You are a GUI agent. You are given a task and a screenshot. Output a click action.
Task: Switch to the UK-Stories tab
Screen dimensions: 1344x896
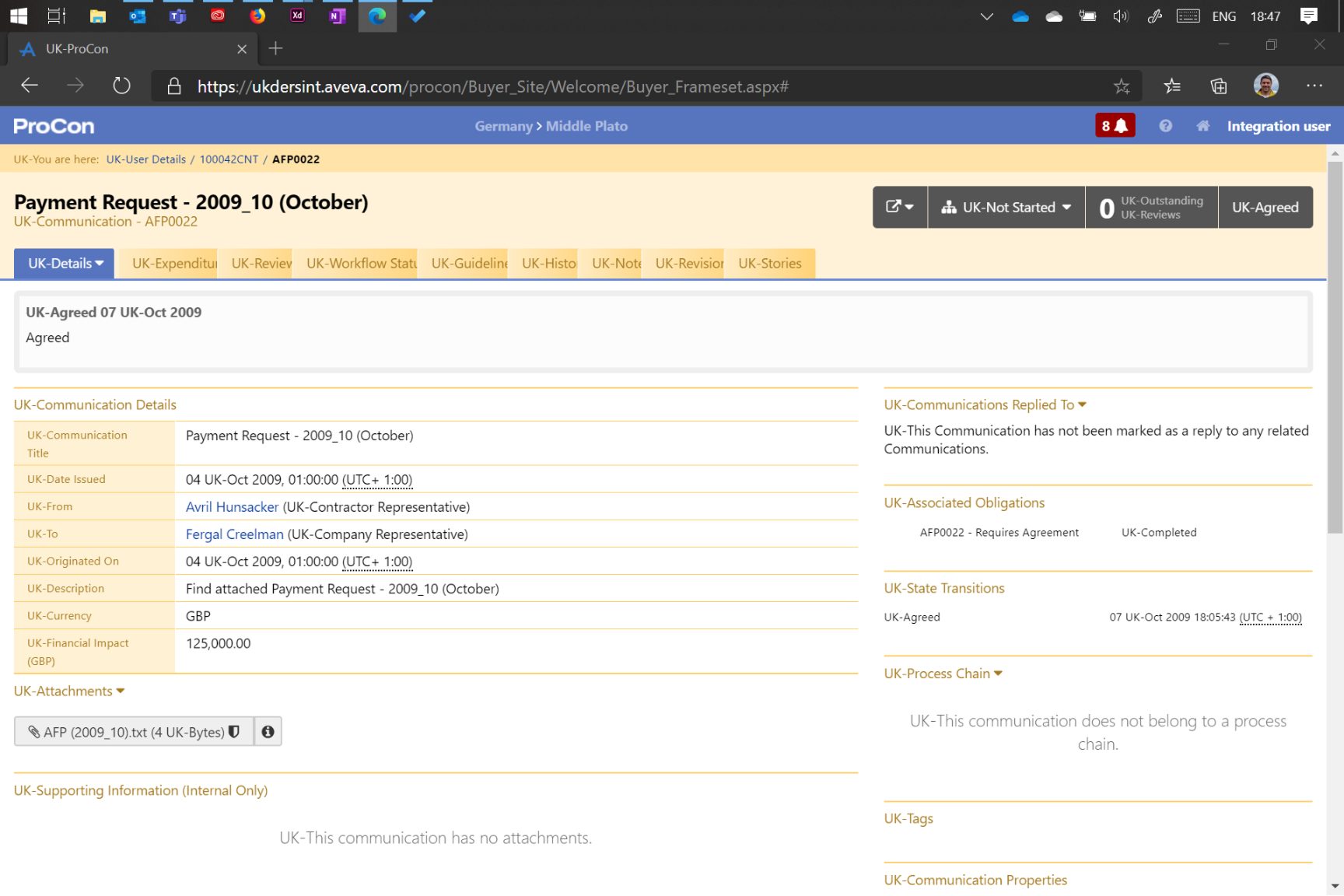[769, 264]
